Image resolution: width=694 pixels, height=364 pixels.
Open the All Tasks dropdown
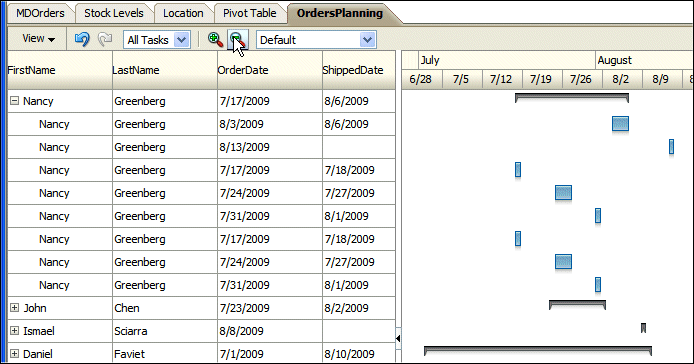click(157, 40)
